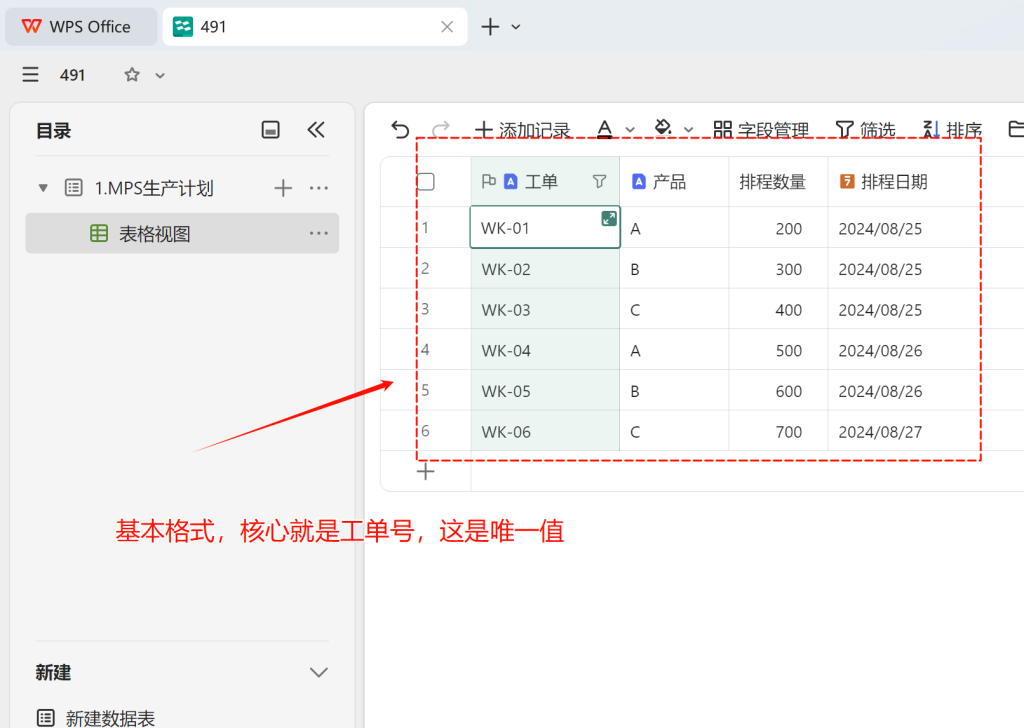Image resolution: width=1024 pixels, height=728 pixels.
Task: Apply the font color tool
Action: [605, 130]
